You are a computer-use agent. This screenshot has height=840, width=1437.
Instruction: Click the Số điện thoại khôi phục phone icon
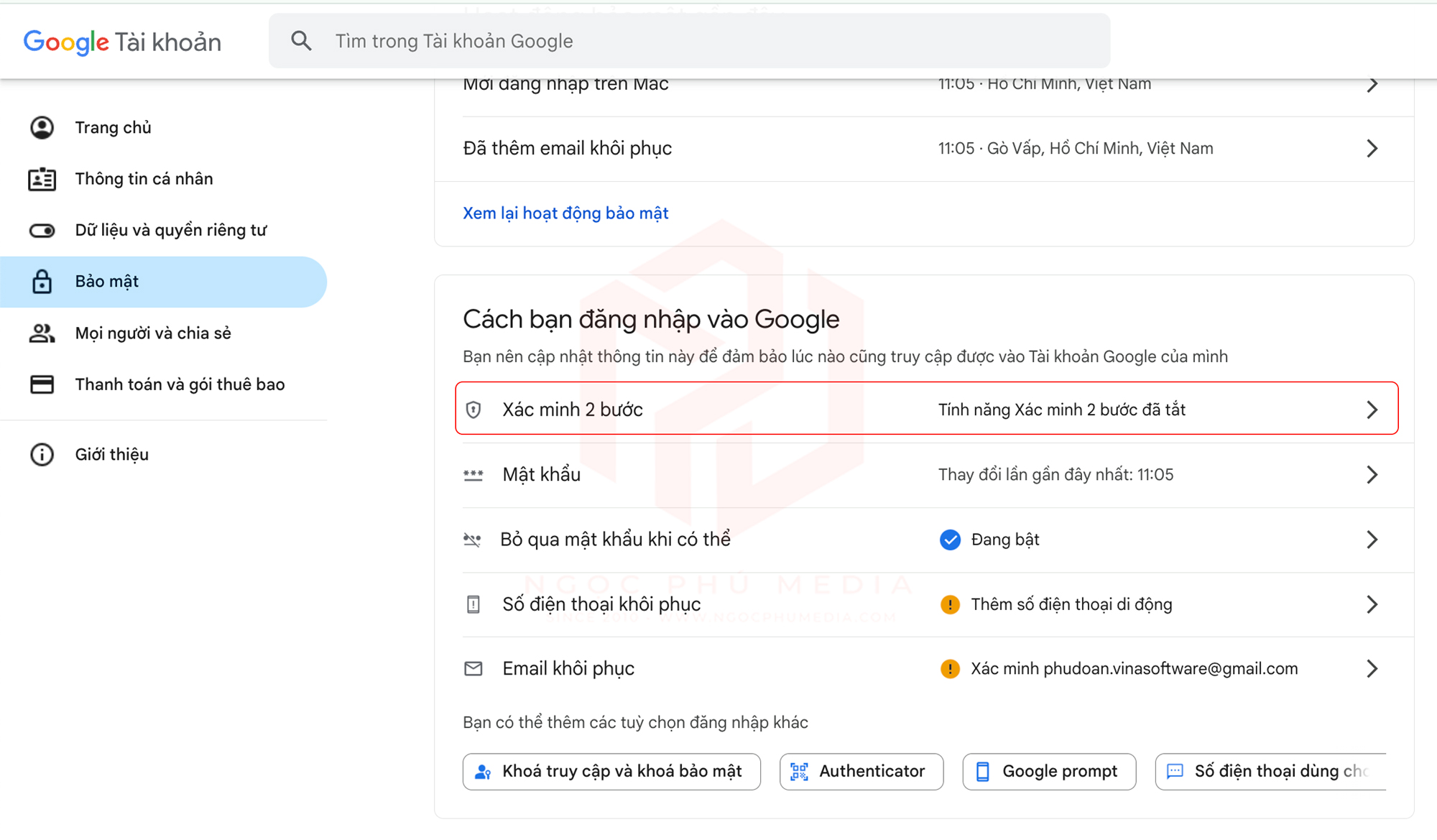pyautogui.click(x=473, y=604)
